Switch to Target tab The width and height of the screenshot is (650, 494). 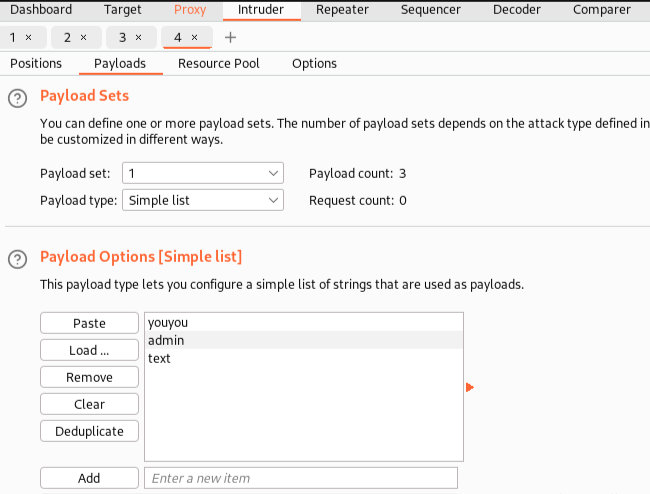(x=123, y=10)
